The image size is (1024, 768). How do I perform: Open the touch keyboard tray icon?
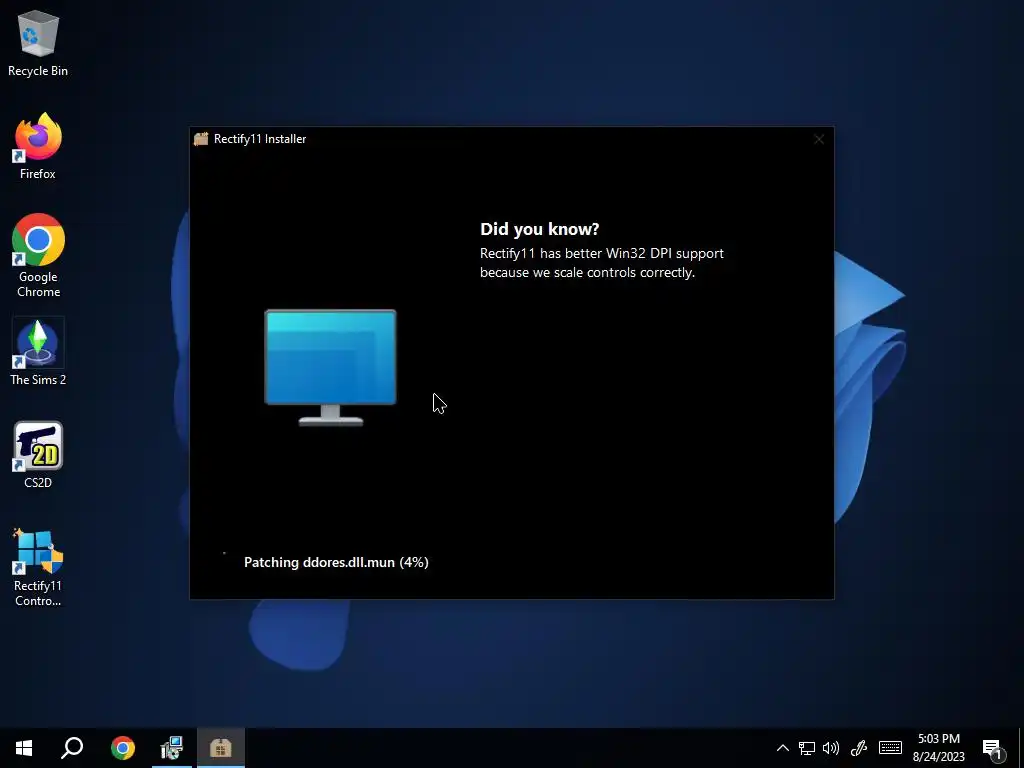point(890,748)
